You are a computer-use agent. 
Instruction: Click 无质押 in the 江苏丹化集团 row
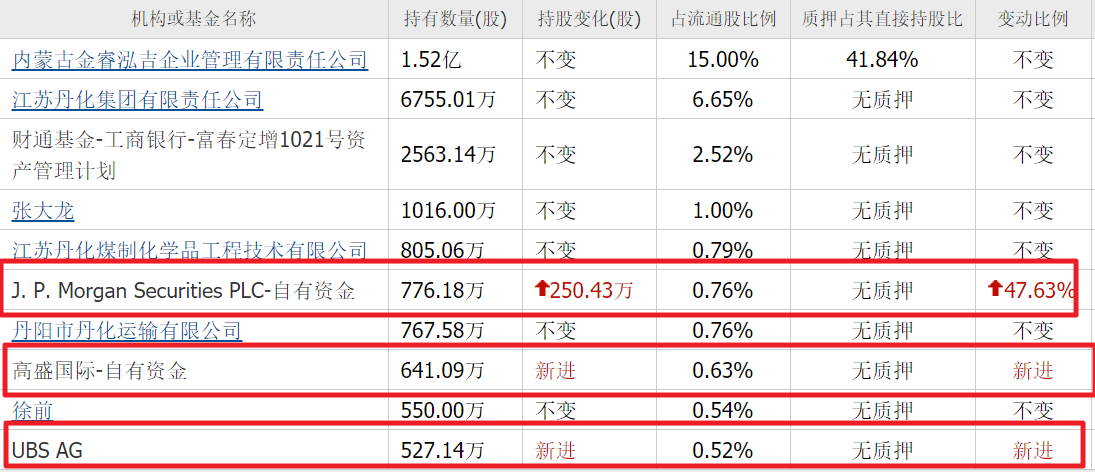(x=883, y=100)
